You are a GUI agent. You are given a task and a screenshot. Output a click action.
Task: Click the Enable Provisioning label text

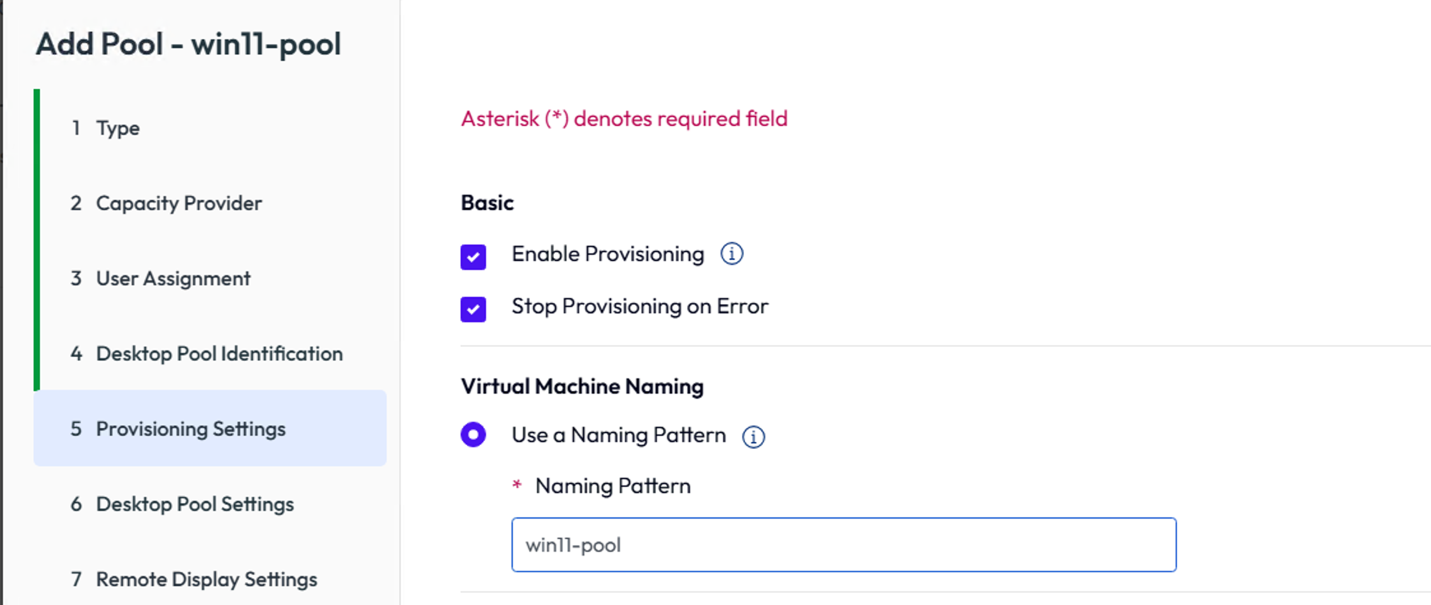click(608, 254)
